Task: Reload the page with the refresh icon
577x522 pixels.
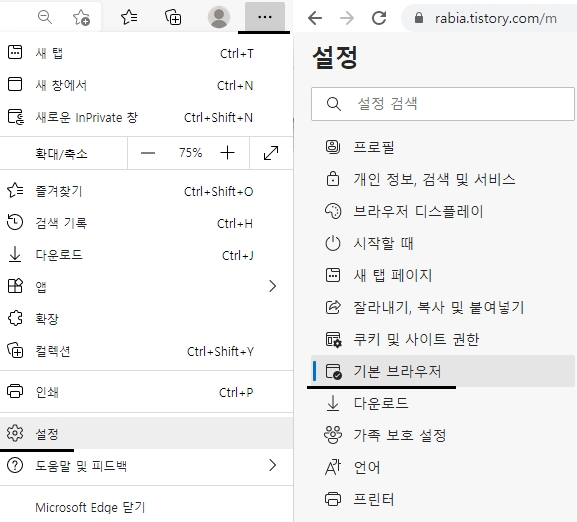Action: tap(379, 18)
